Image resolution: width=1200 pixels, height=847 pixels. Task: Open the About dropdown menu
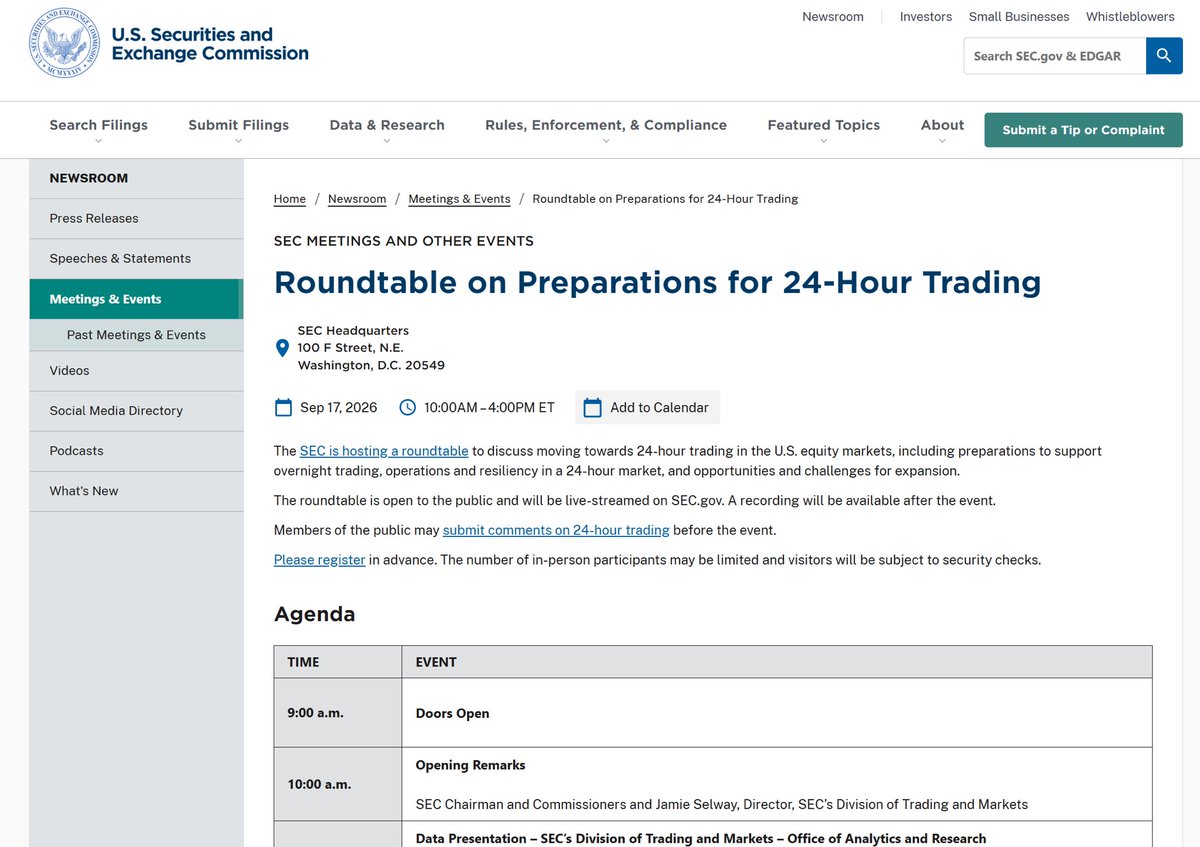942,129
